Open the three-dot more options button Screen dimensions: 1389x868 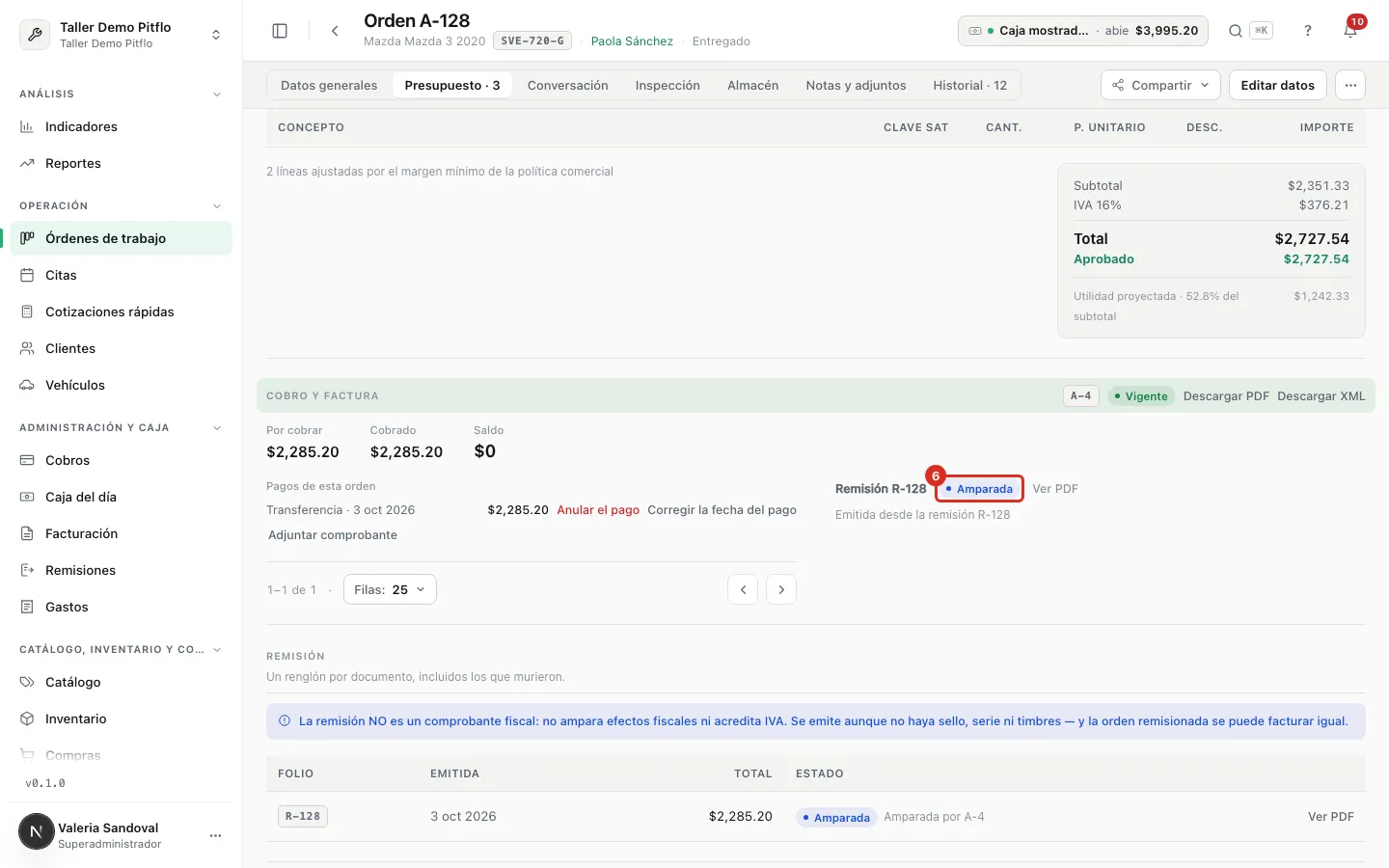point(1350,85)
